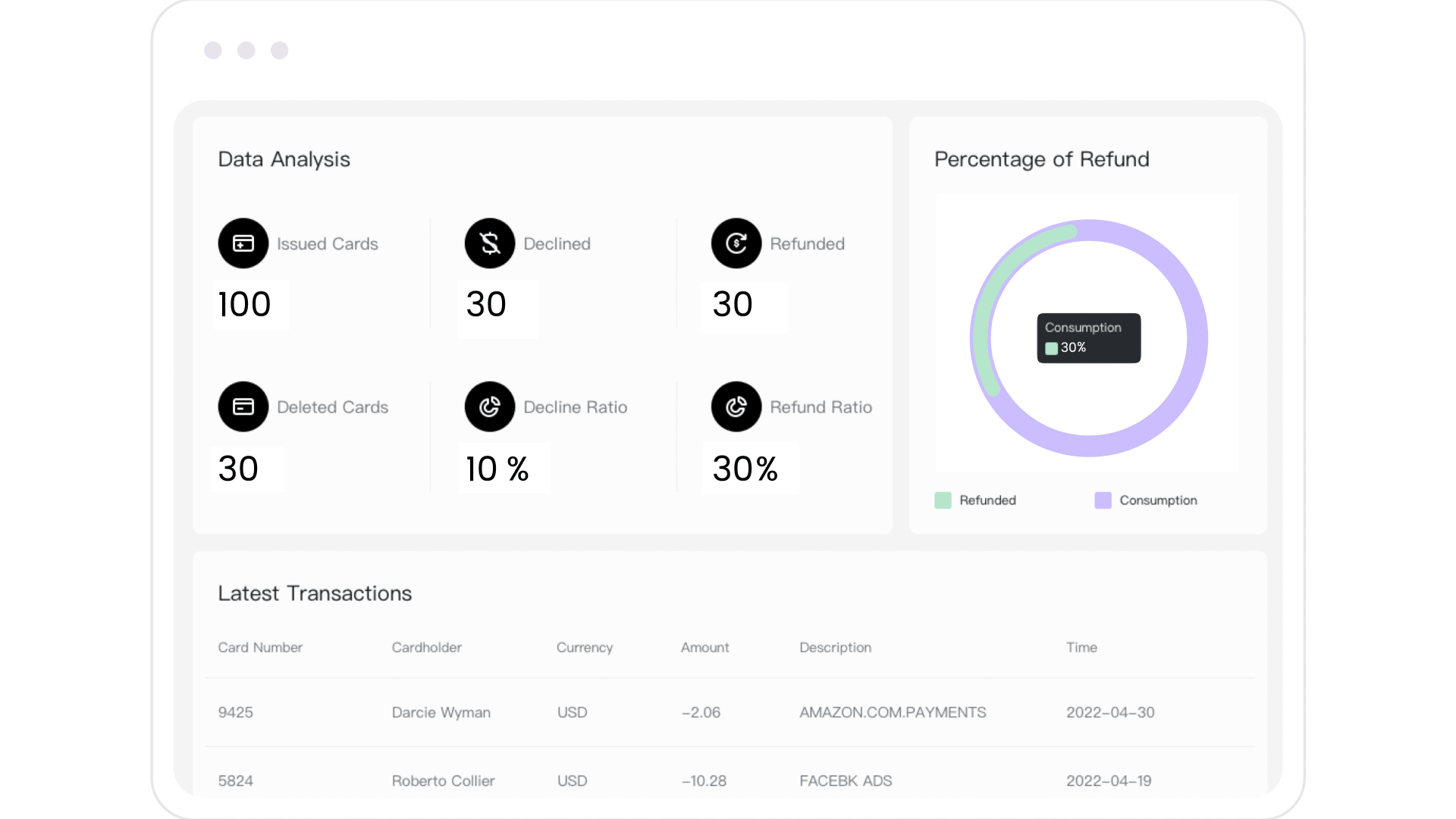
Task: Click the Card Number column header
Action: point(260,648)
